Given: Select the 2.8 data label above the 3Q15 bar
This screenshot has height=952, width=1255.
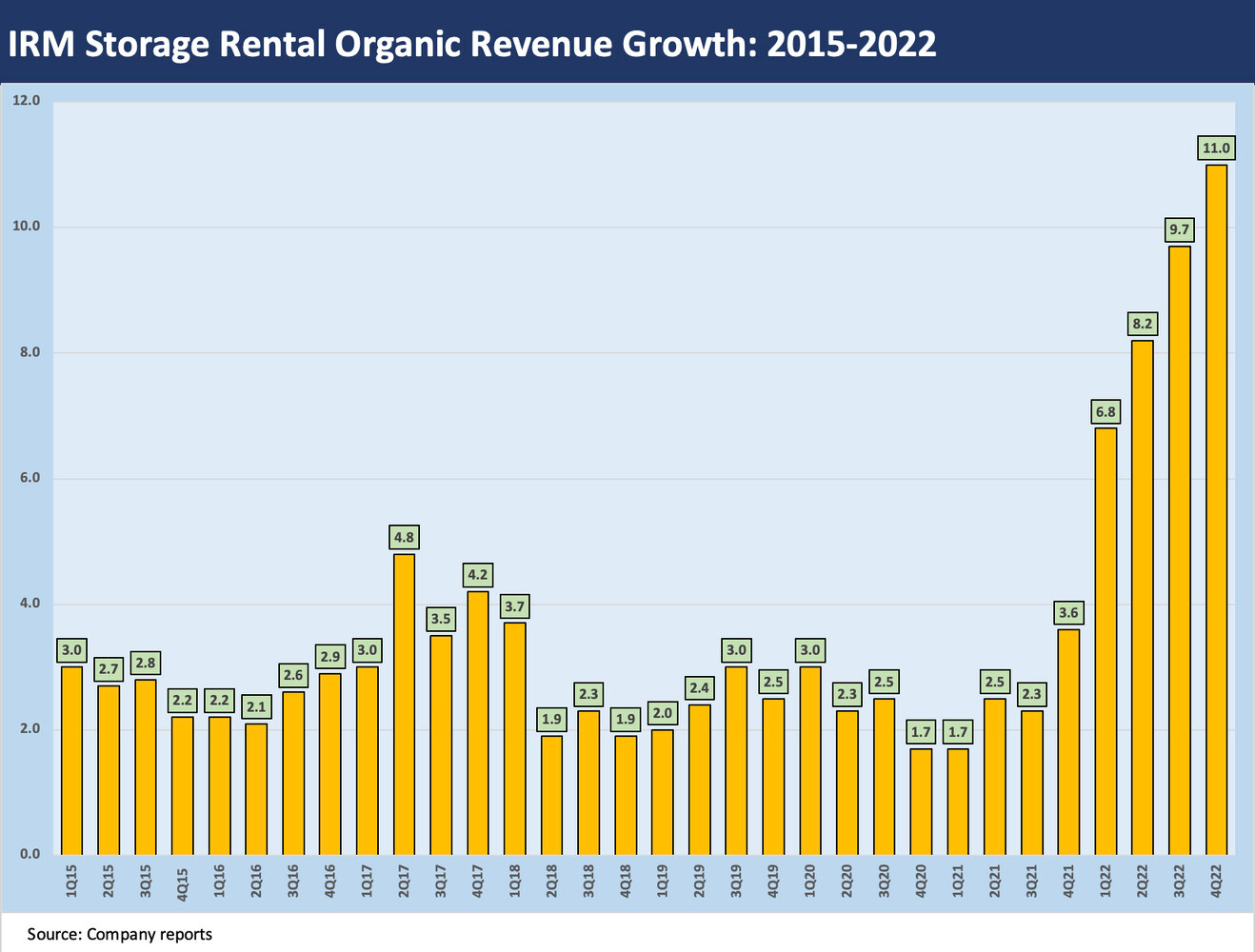Looking at the screenshot, I should (x=146, y=664).
